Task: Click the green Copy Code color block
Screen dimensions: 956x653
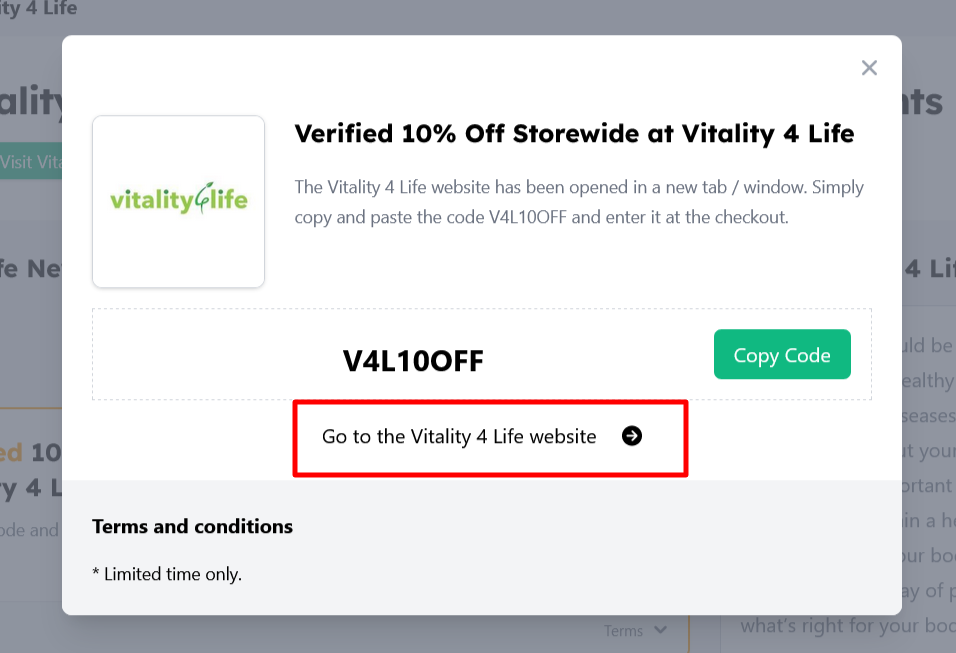Action: tap(782, 354)
